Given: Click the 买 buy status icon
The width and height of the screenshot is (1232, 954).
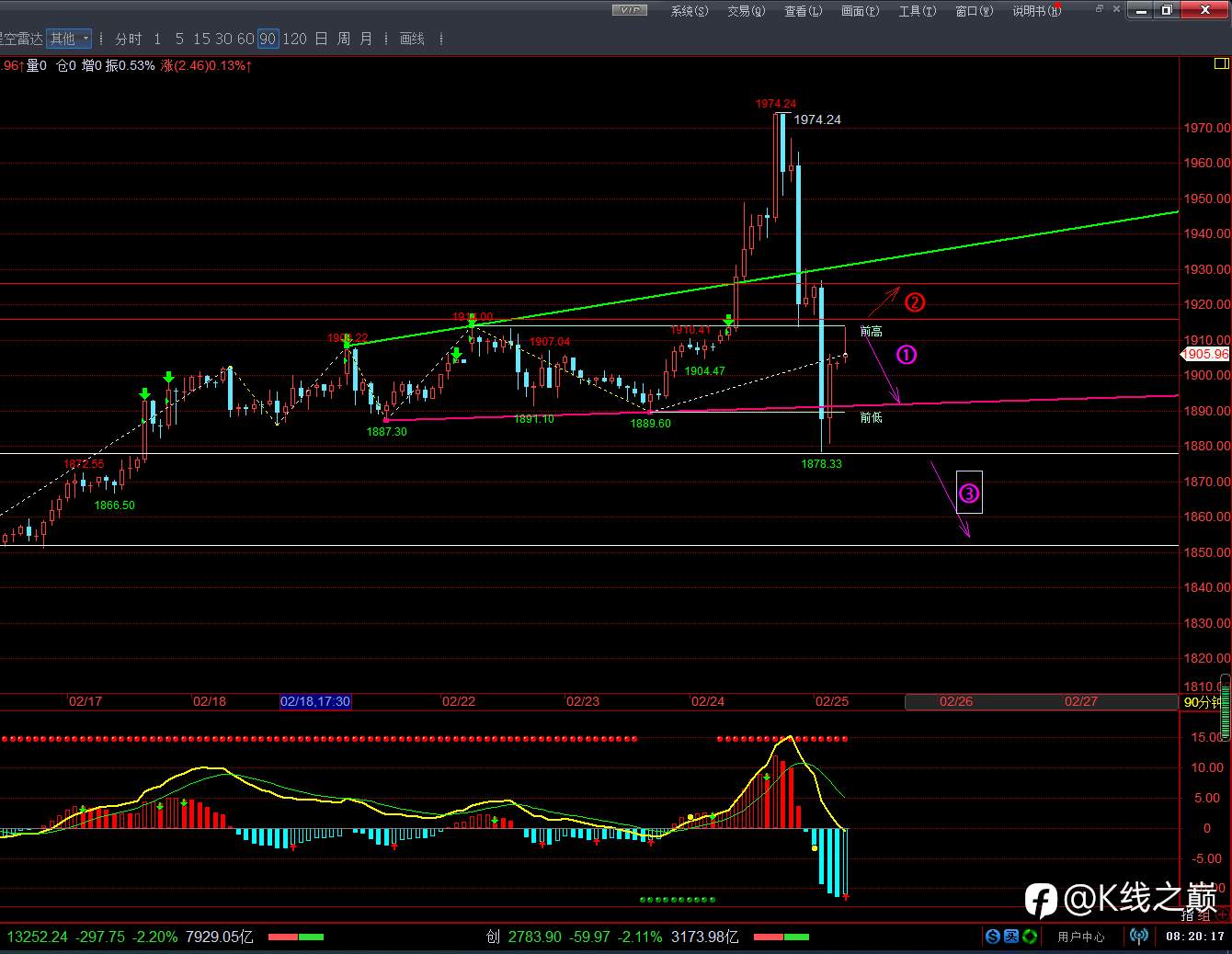Looking at the screenshot, I should click(x=1010, y=937).
